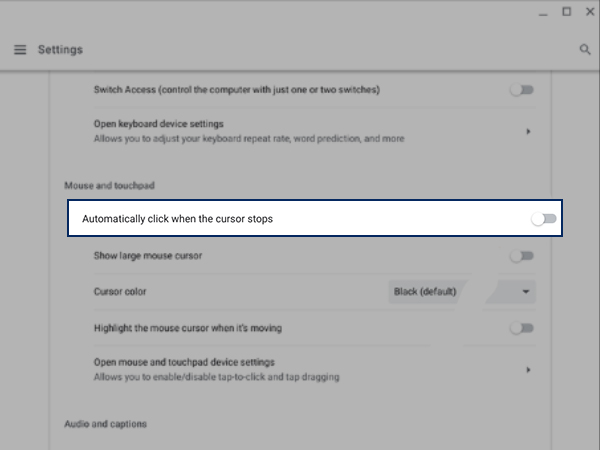Open the Cursor color dropdown
The image size is (600, 450).
coord(461,292)
